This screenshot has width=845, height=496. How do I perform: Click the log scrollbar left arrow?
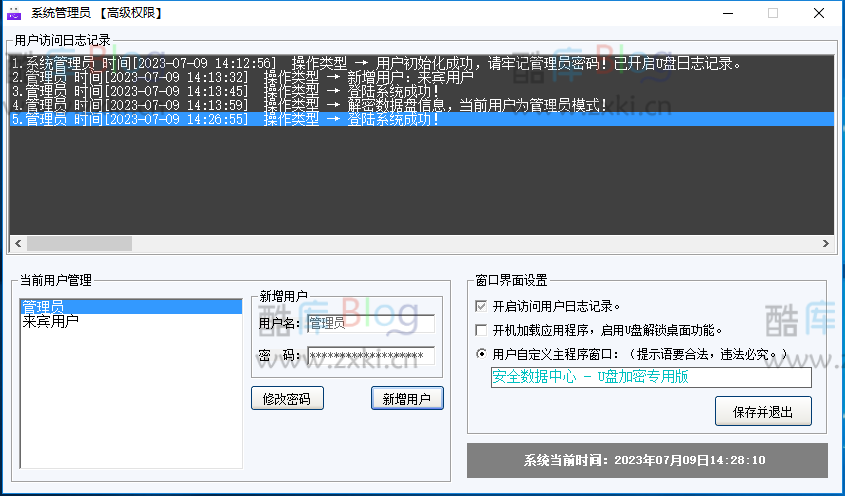(x=18, y=244)
